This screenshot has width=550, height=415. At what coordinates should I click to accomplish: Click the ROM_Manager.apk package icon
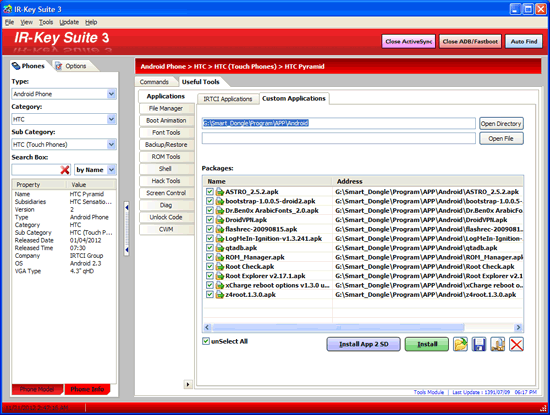coord(220,257)
